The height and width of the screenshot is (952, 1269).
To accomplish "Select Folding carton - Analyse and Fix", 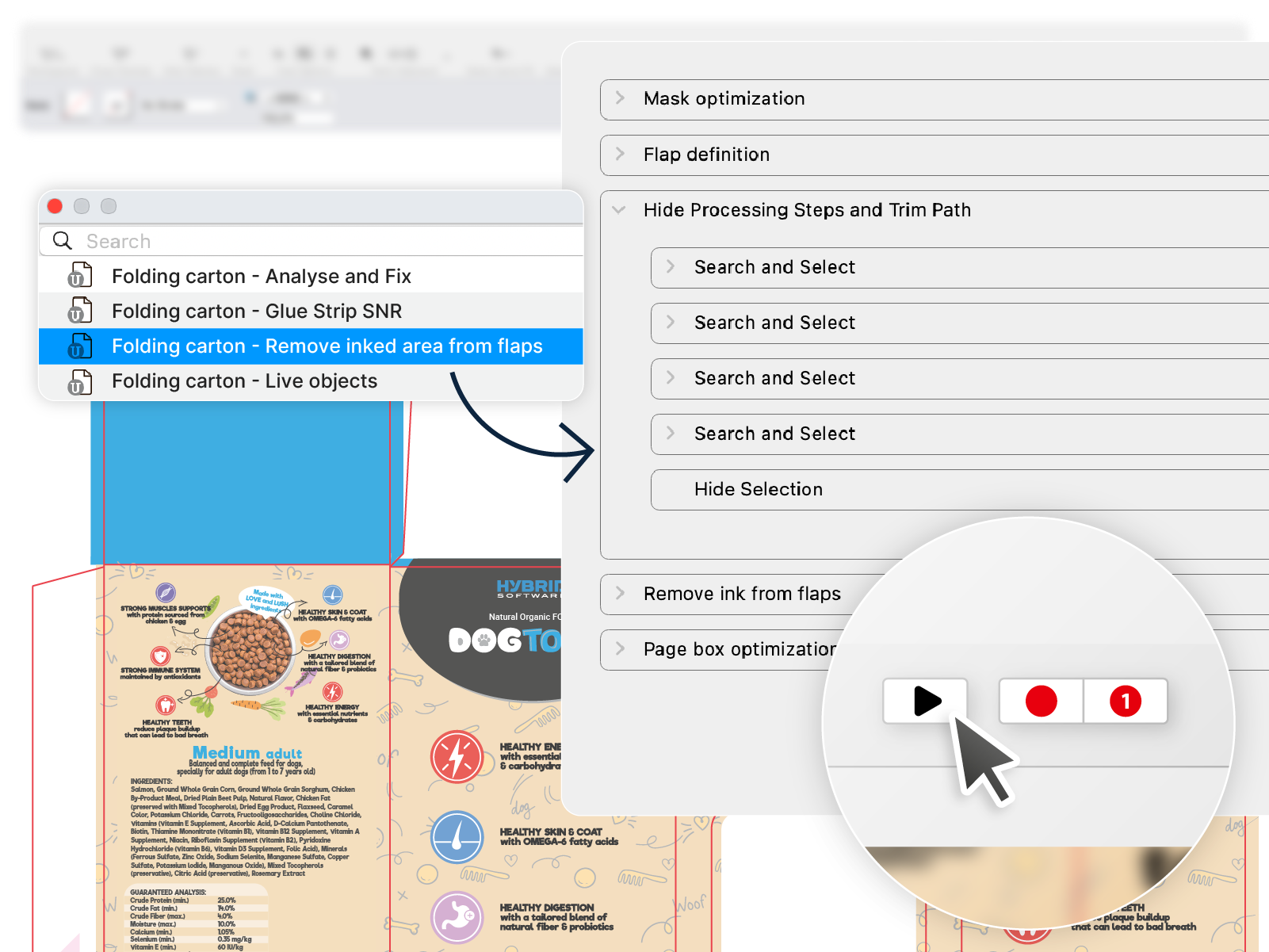I will click(x=262, y=276).
